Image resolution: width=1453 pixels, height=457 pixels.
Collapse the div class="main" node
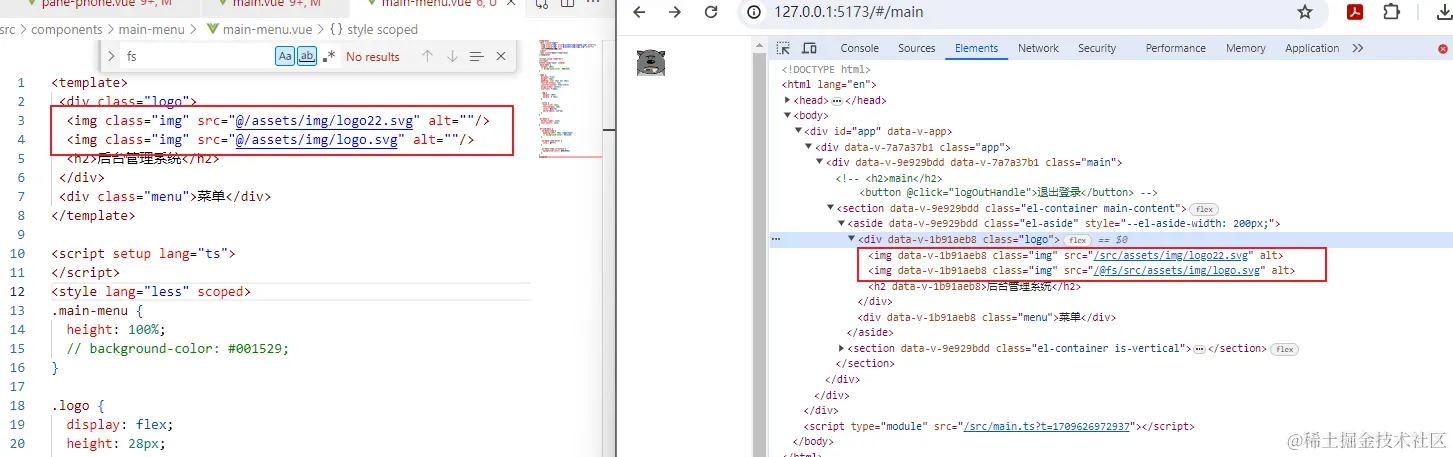click(819, 162)
